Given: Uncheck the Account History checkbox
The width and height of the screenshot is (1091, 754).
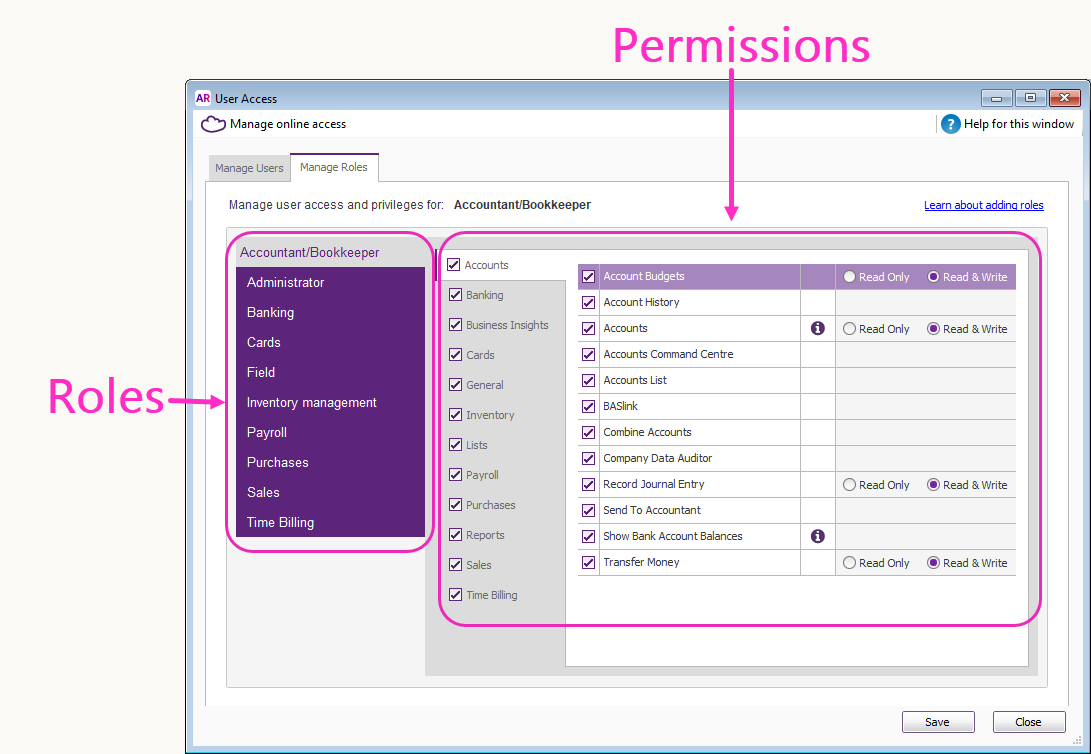Looking at the screenshot, I should click(x=589, y=303).
